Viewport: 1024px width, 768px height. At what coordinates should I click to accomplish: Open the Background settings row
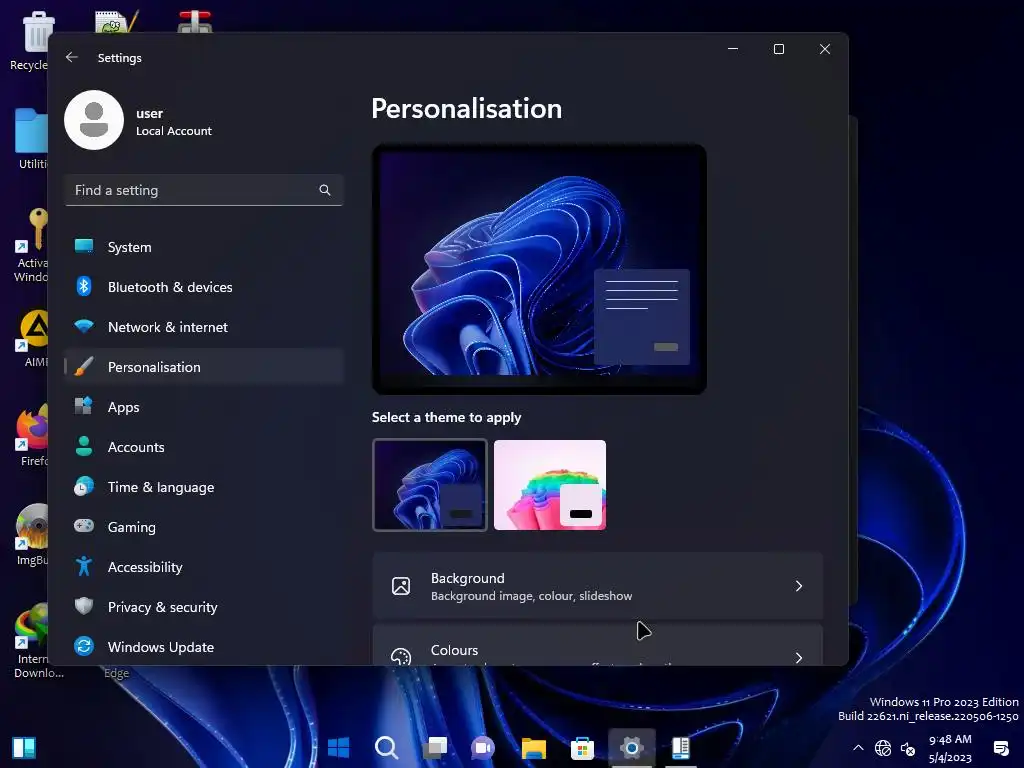point(598,586)
